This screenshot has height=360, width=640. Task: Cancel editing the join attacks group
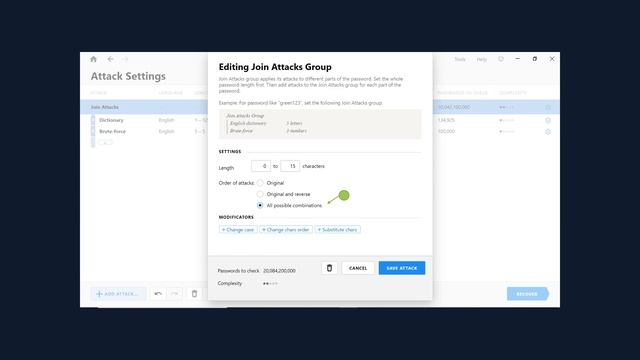tap(358, 268)
